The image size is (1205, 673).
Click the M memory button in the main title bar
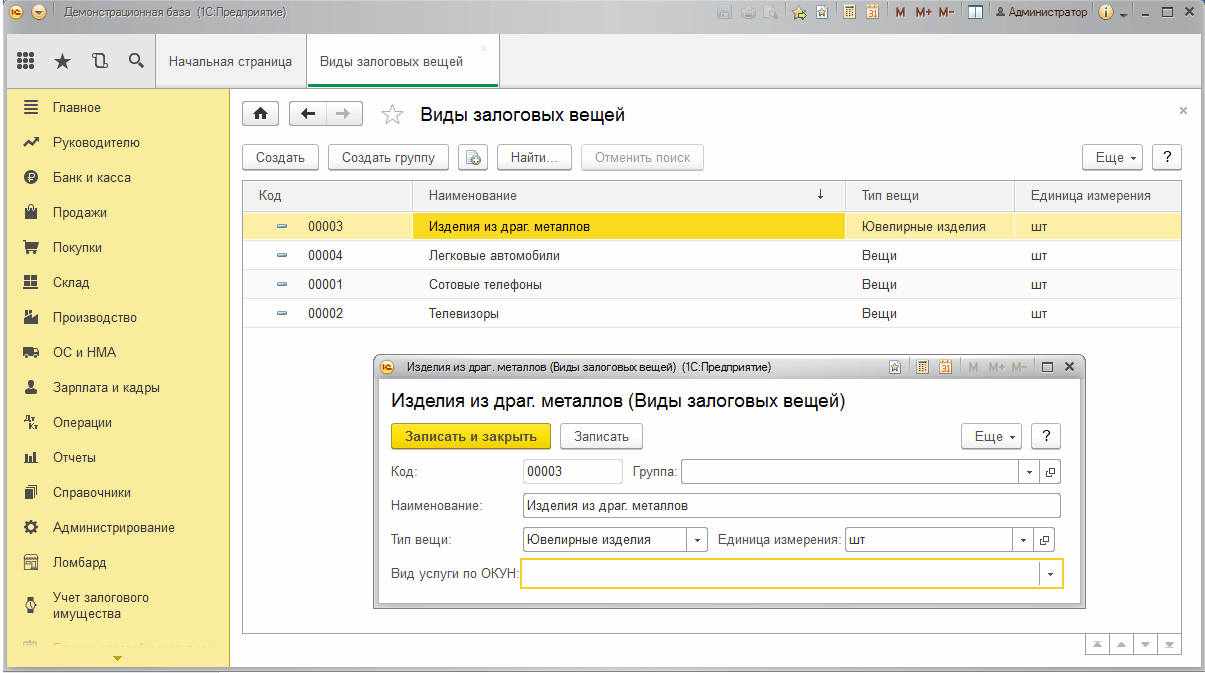pyautogui.click(x=900, y=12)
